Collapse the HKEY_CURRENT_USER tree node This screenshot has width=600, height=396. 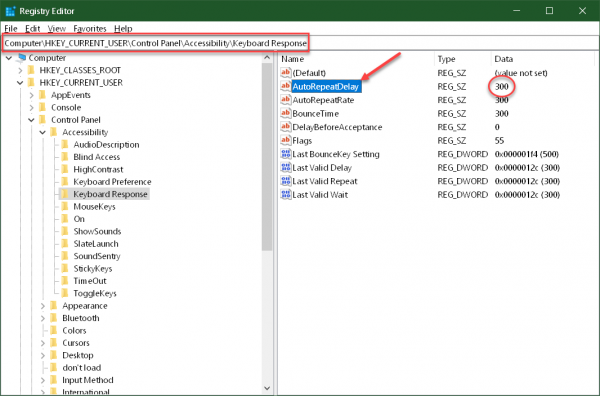click(20, 83)
